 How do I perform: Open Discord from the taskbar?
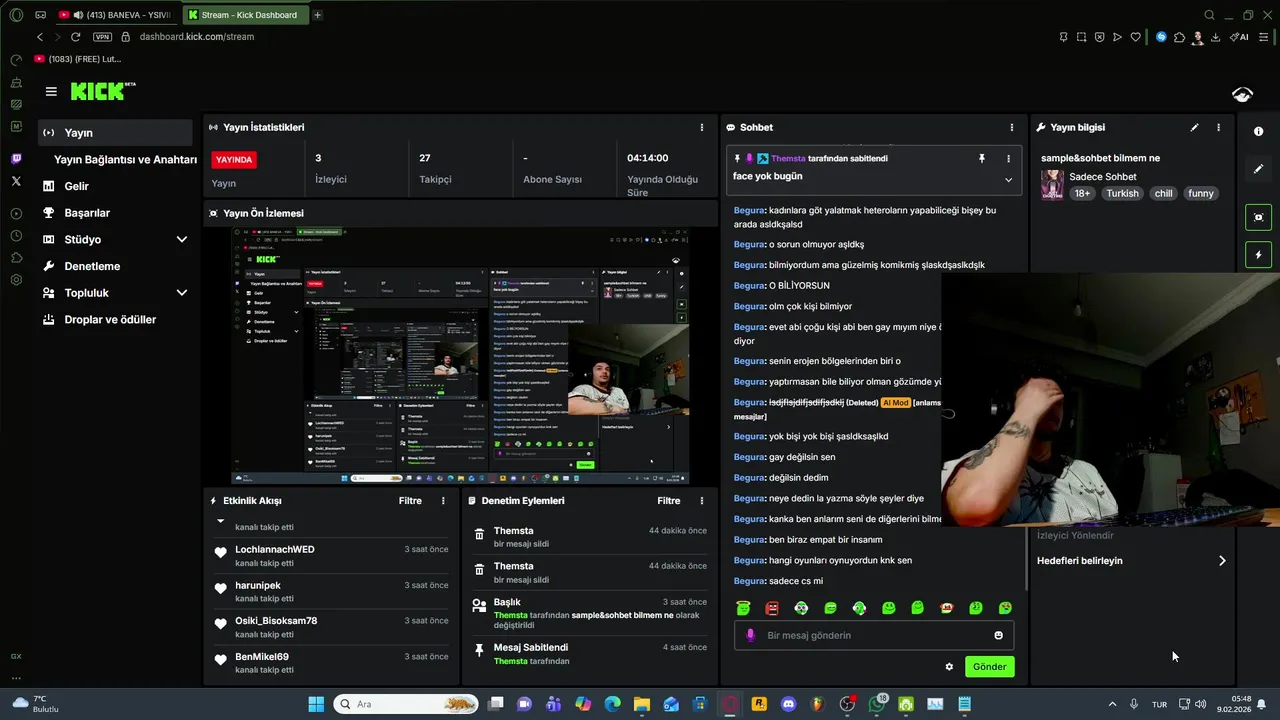(789, 704)
